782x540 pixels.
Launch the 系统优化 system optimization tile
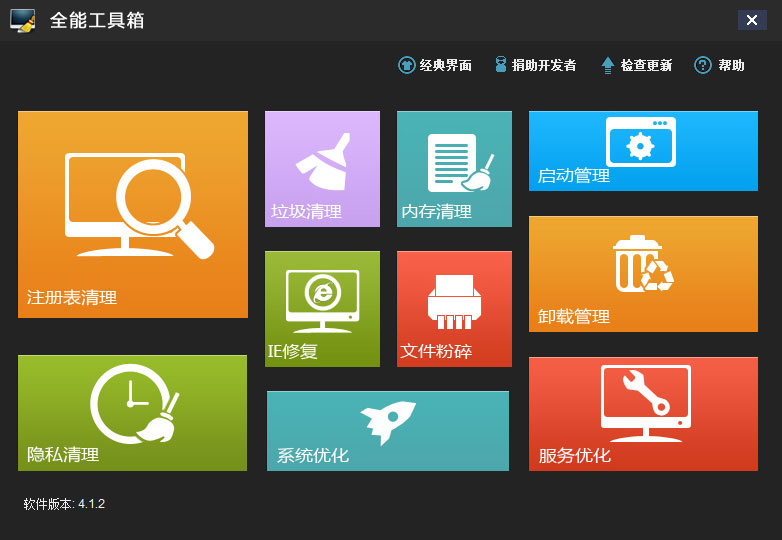click(x=388, y=431)
